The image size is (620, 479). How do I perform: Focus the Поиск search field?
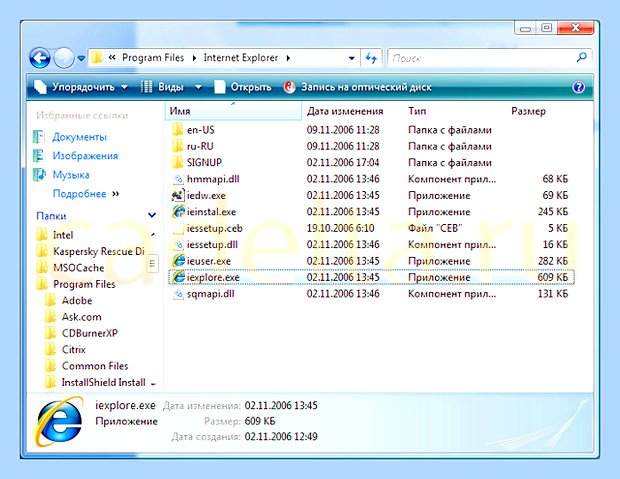(480, 58)
